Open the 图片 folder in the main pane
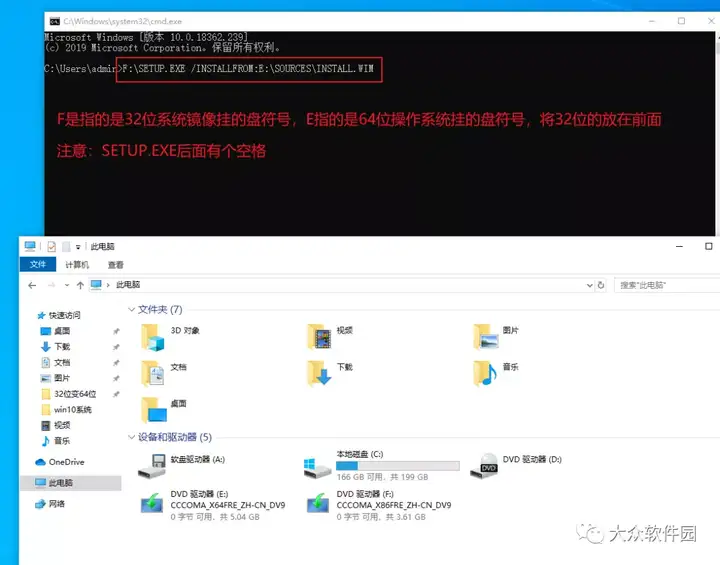 click(x=485, y=337)
